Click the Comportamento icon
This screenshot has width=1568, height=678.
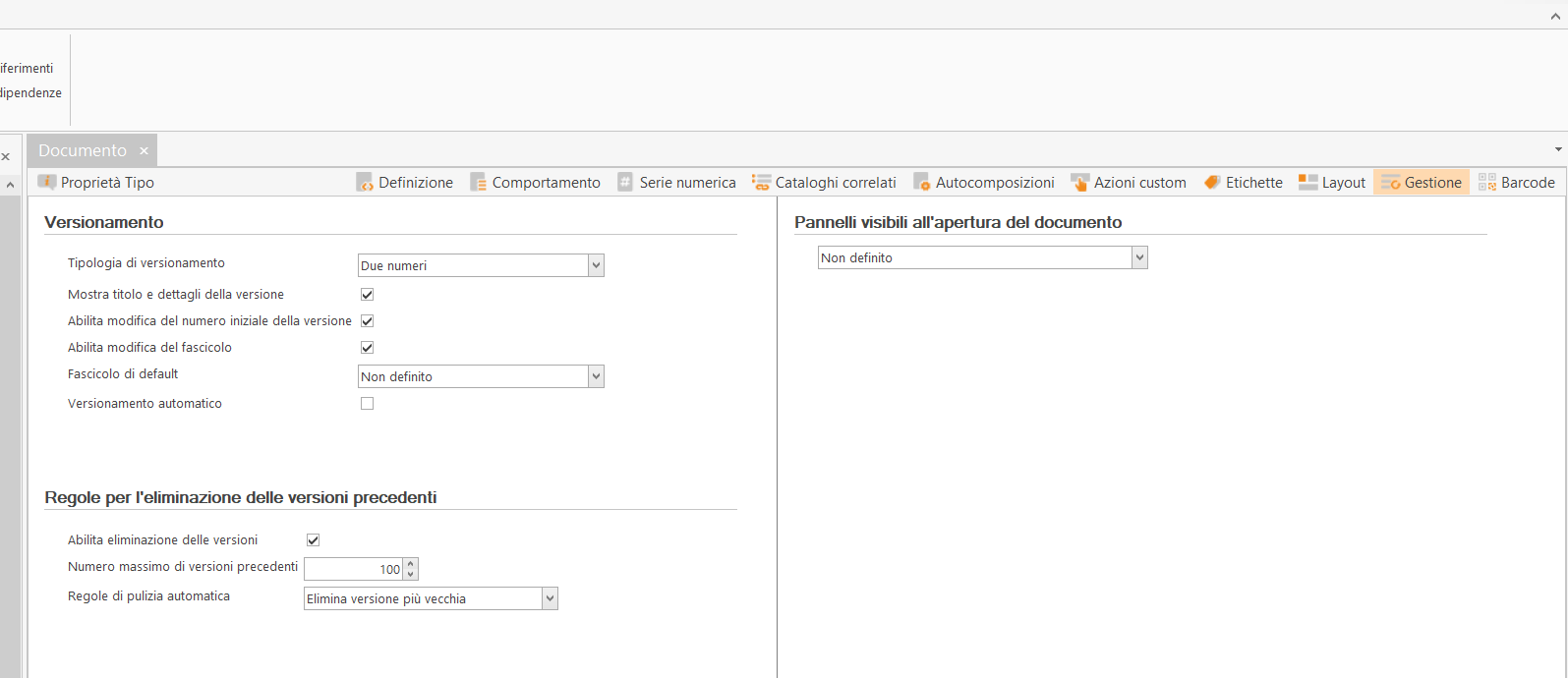point(479,183)
